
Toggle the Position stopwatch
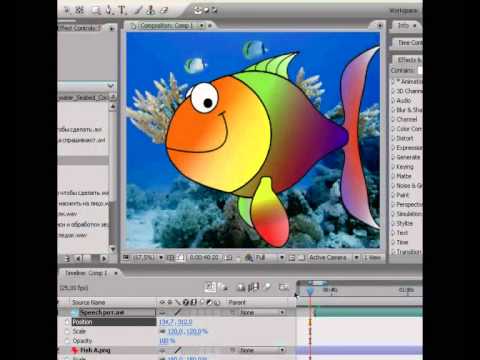67,322
